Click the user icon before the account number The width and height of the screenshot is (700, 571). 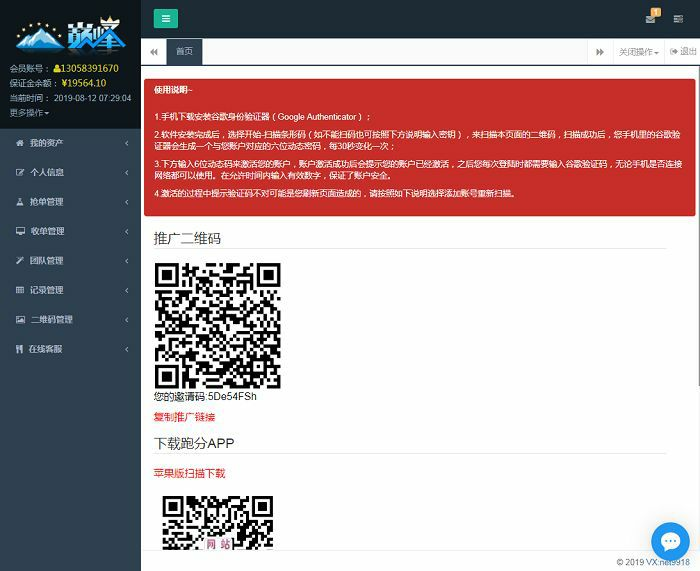coord(57,69)
